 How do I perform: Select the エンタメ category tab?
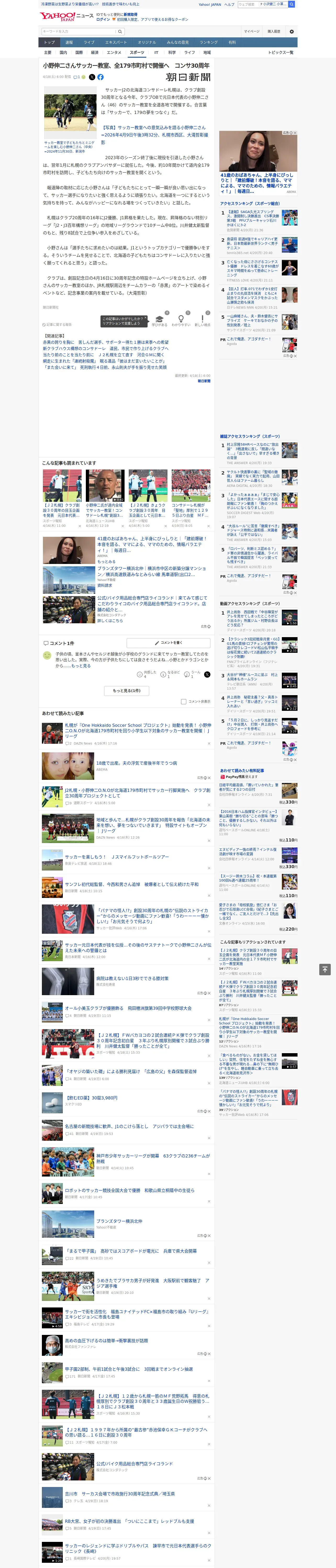114,52
